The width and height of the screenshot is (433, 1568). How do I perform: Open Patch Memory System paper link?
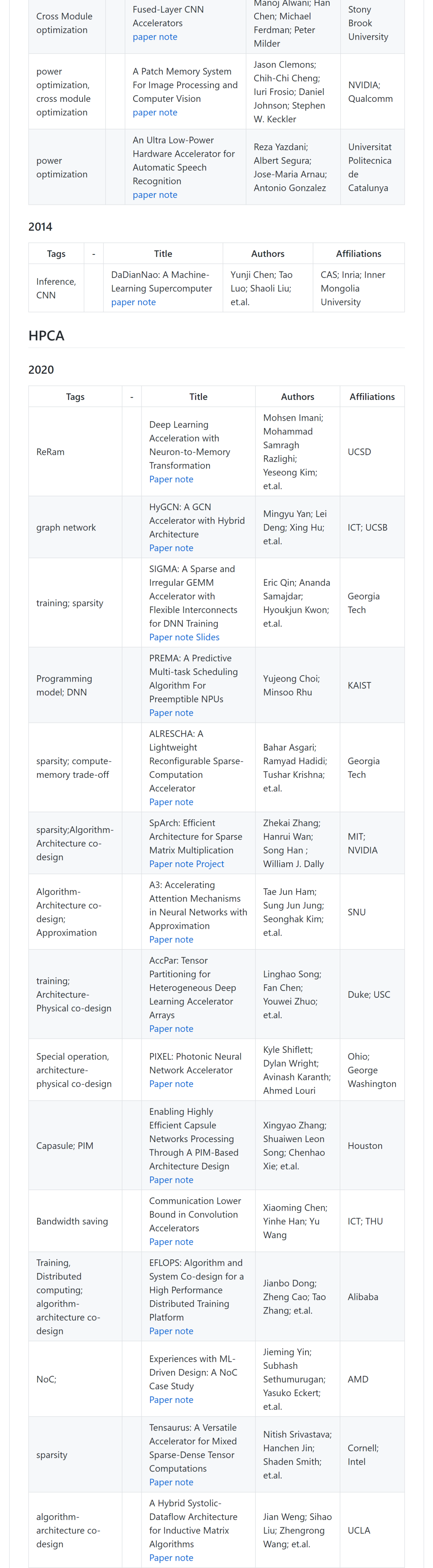(x=144, y=112)
